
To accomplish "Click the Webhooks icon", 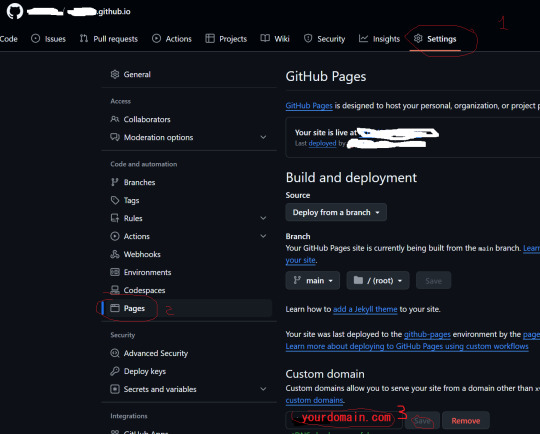I will pyautogui.click(x=115, y=254).
